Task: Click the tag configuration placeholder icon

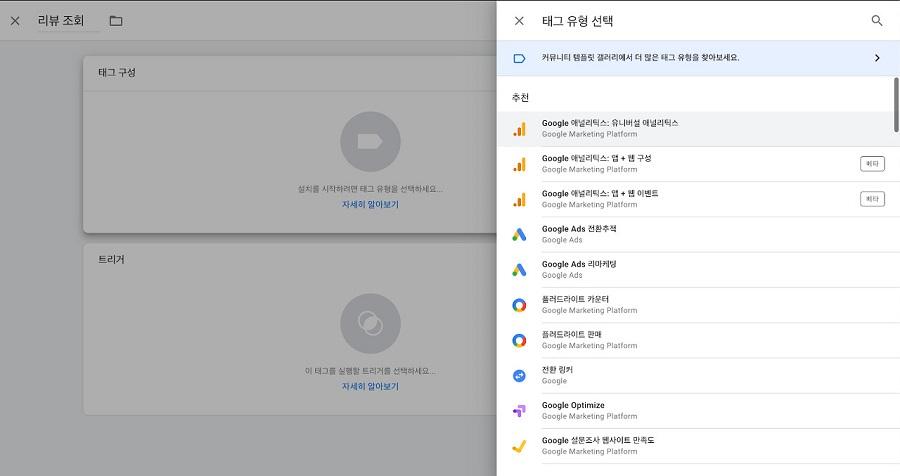Action: point(370,141)
